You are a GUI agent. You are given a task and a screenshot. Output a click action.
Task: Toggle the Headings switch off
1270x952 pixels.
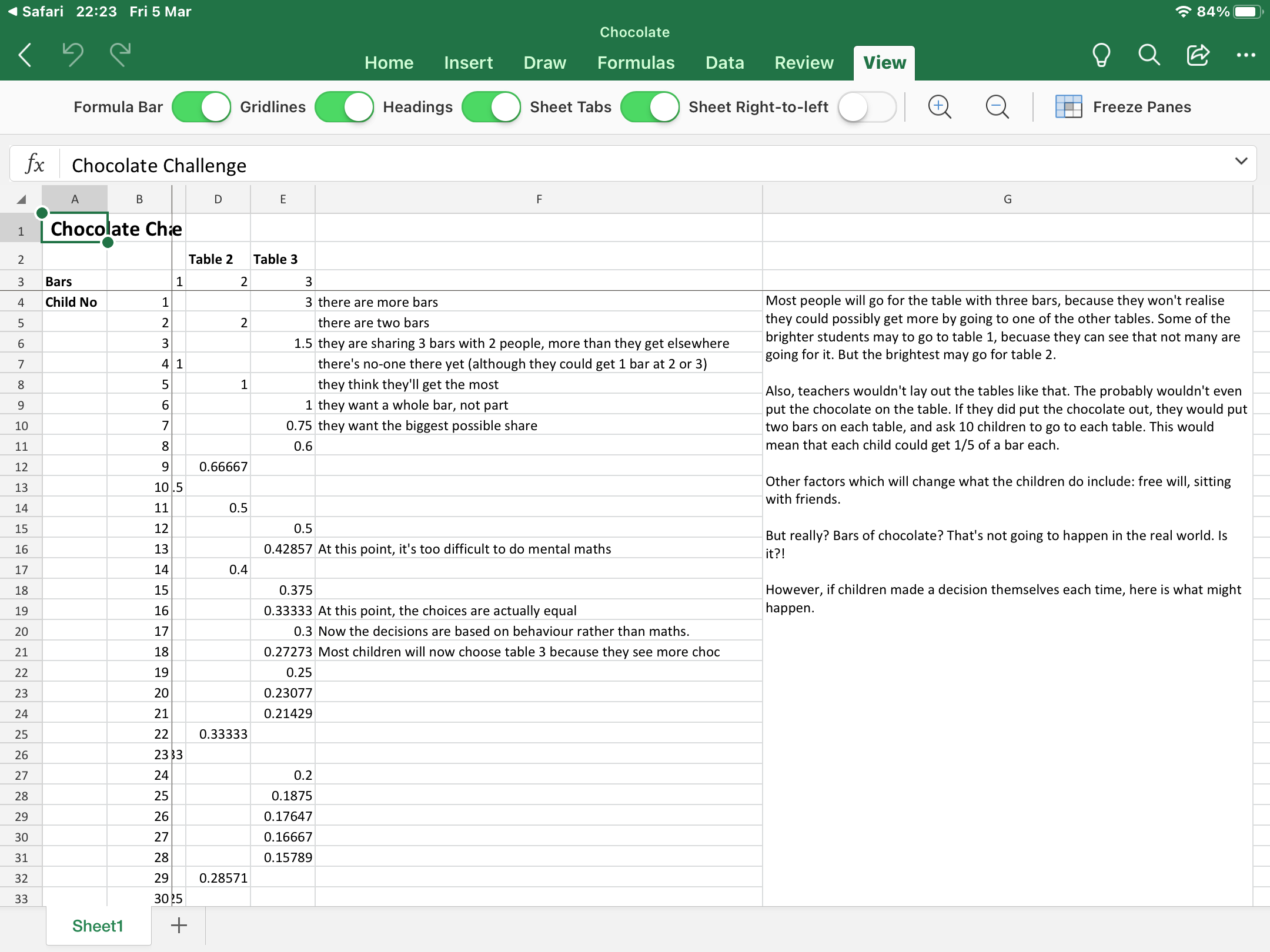(x=491, y=107)
